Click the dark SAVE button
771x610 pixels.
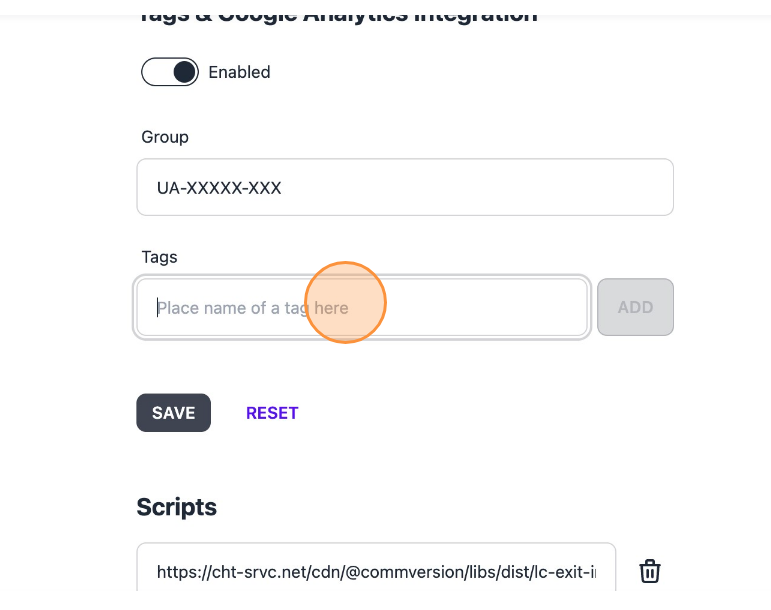tap(173, 413)
